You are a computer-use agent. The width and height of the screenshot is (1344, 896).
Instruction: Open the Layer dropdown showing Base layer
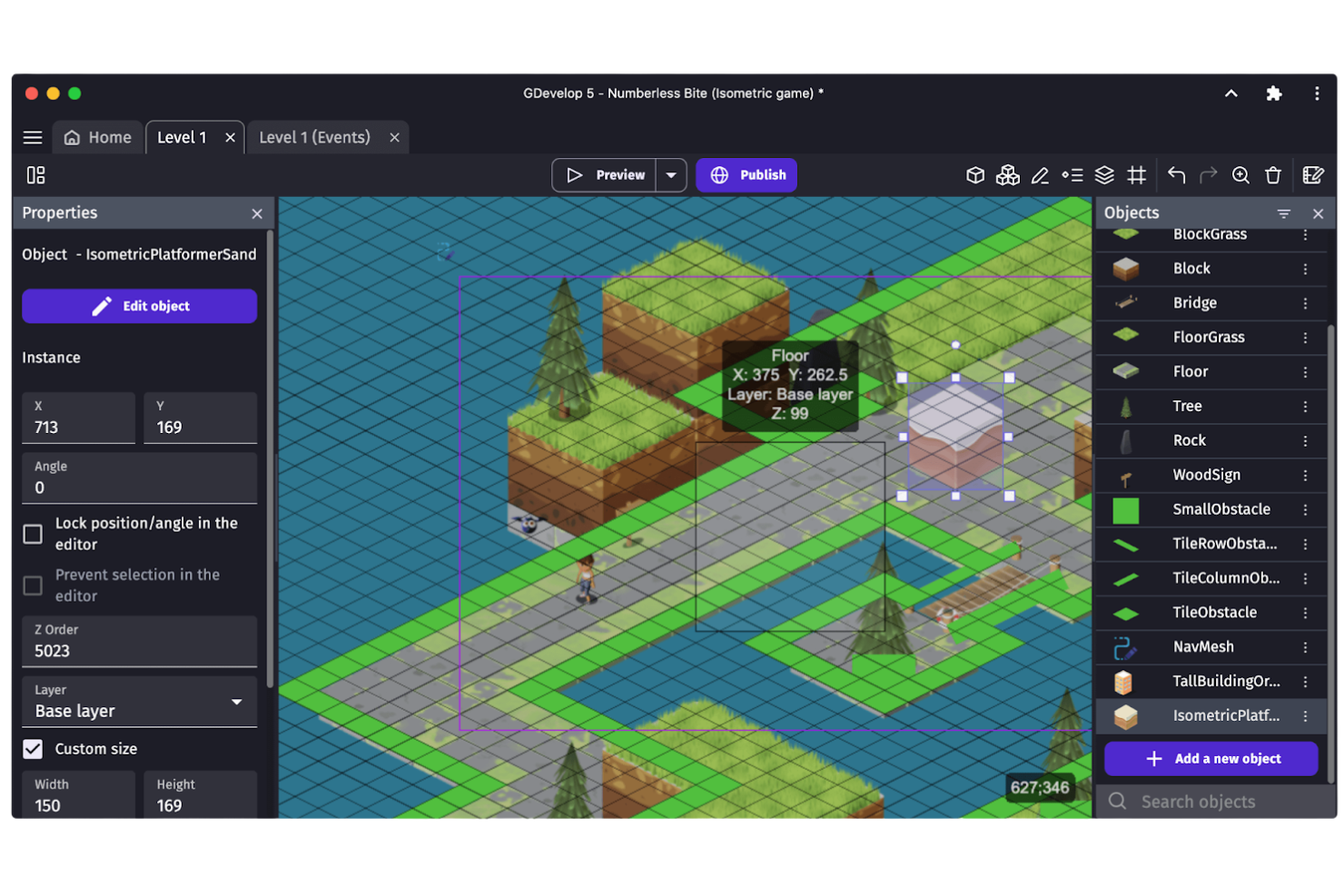(x=139, y=702)
